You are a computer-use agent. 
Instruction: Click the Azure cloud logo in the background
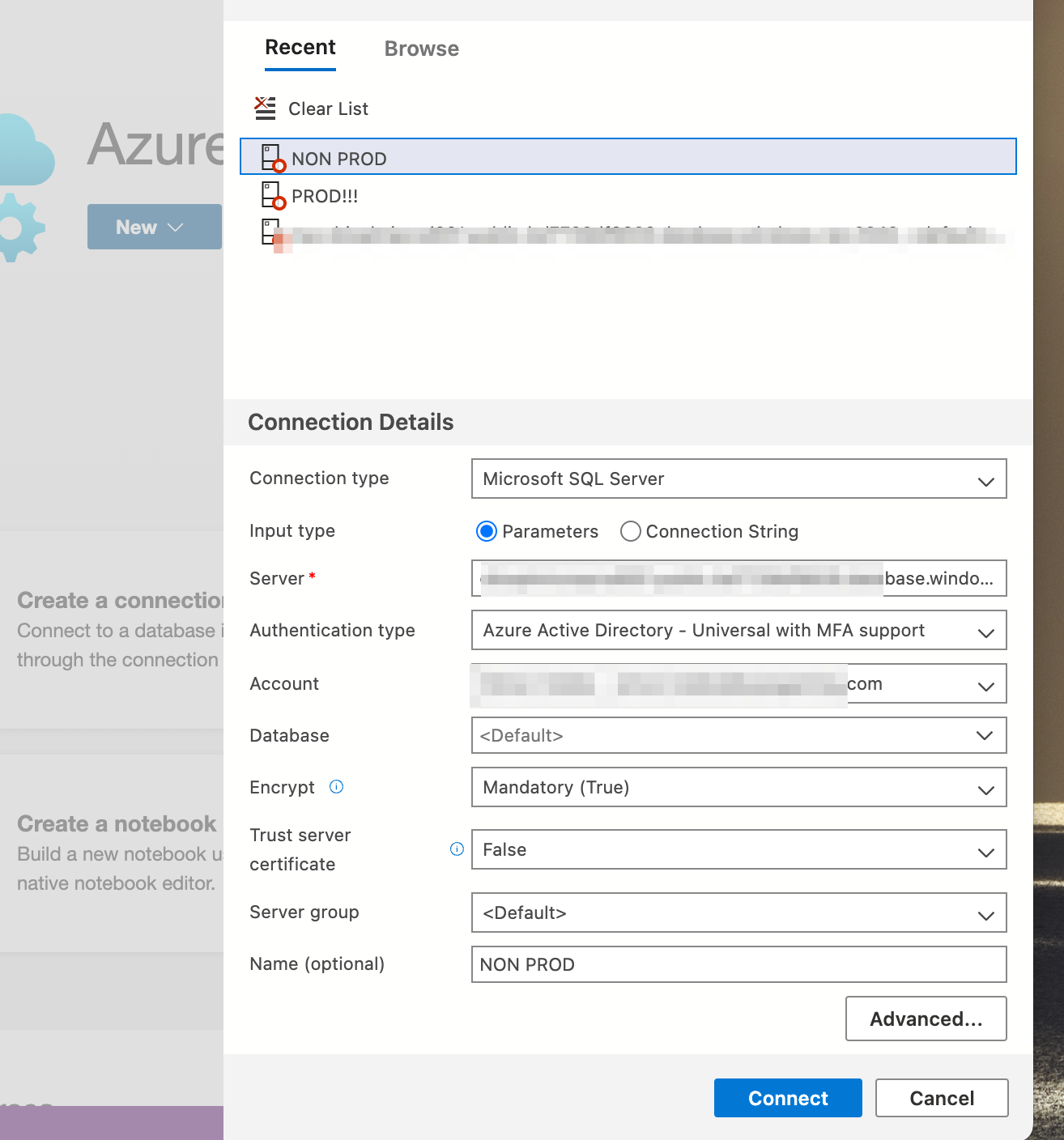26,186
